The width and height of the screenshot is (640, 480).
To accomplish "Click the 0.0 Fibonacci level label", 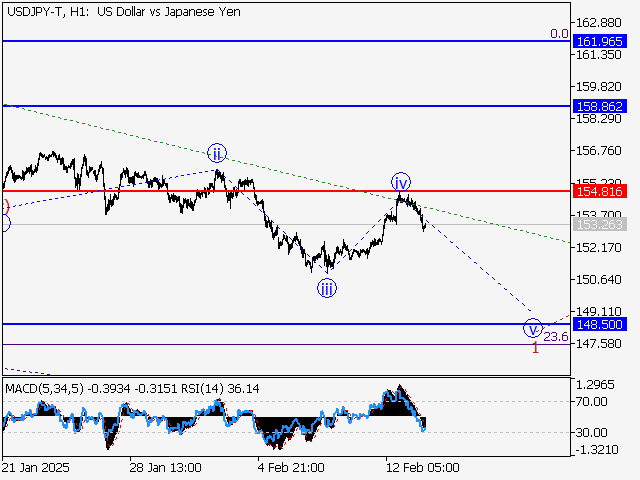I will pos(559,33).
